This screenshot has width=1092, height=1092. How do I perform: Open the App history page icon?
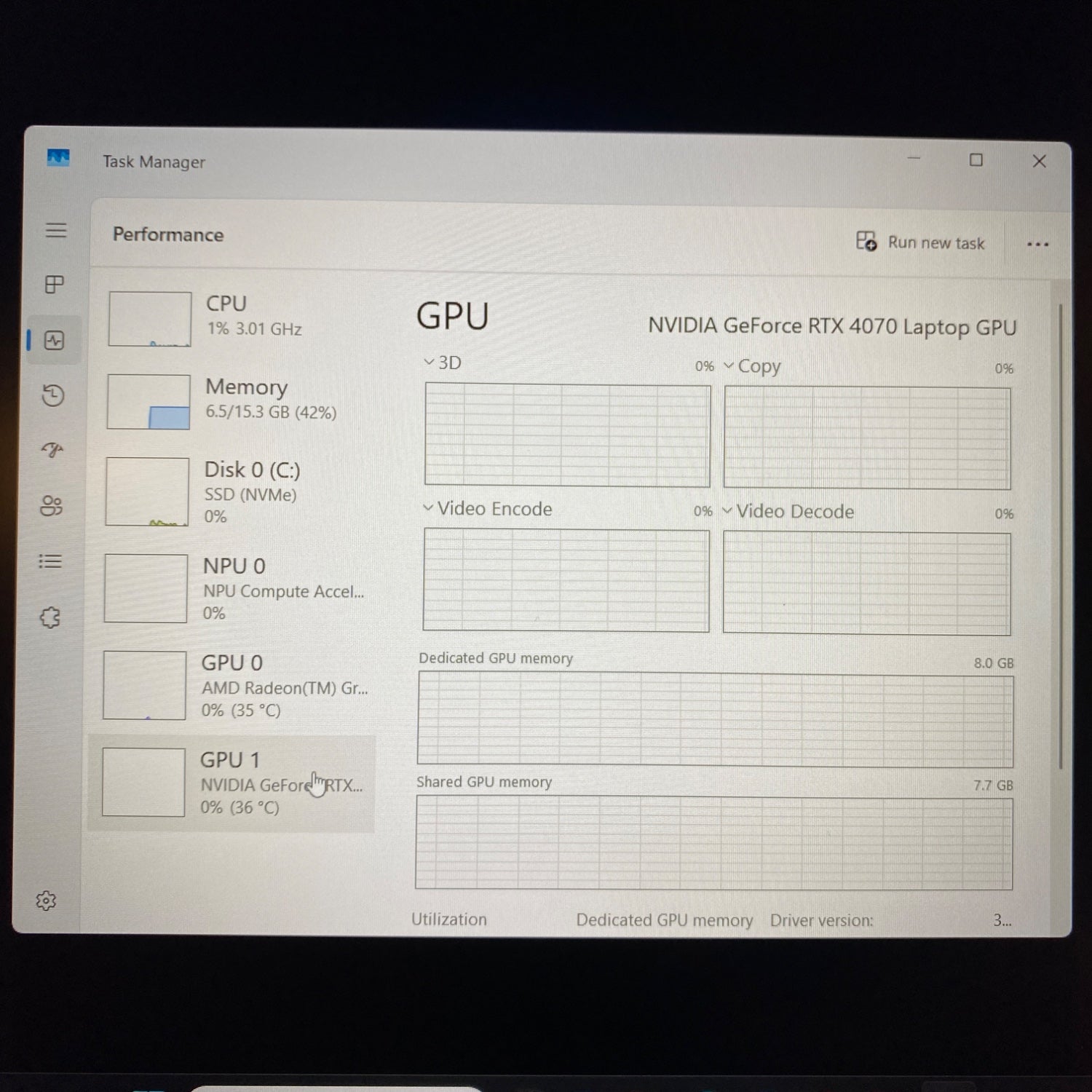(53, 395)
